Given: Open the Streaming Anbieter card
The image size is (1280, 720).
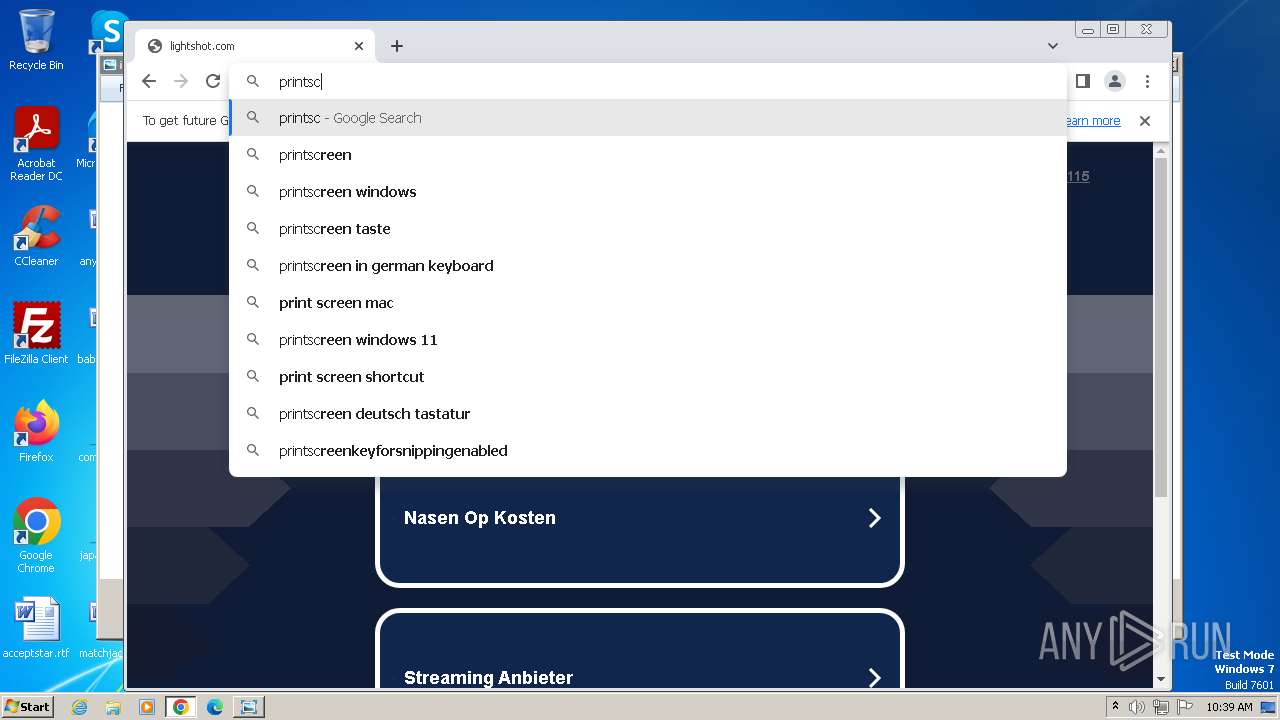Looking at the screenshot, I should 640,649.
